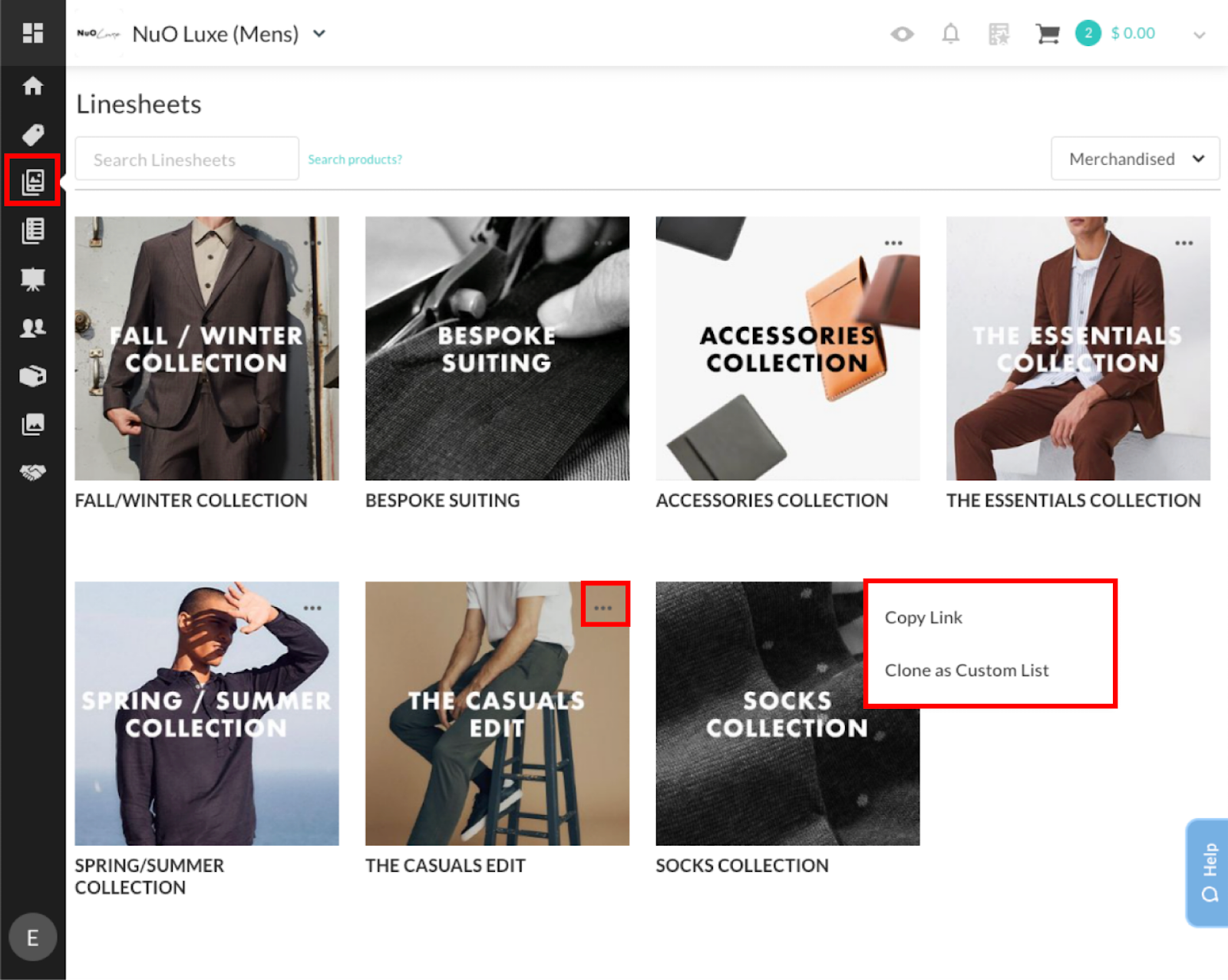Select the Products tag icon in sidebar
Screen dimensions: 1228x980
pyautogui.click(x=32, y=134)
